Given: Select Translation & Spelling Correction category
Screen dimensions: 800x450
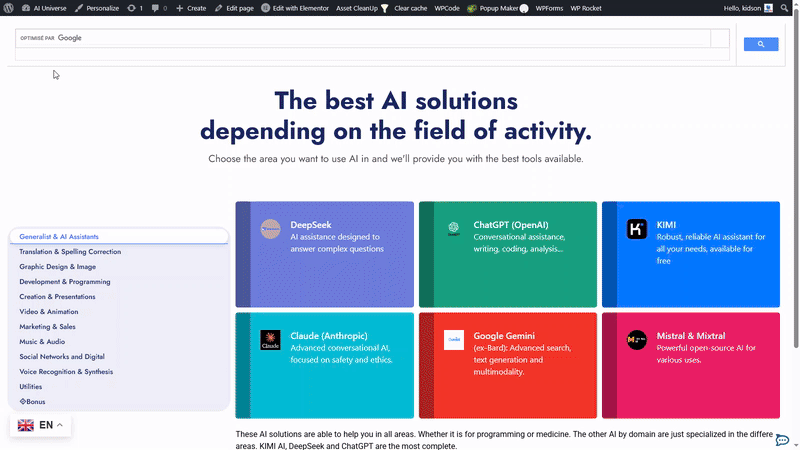Looking at the screenshot, I should tap(70, 252).
